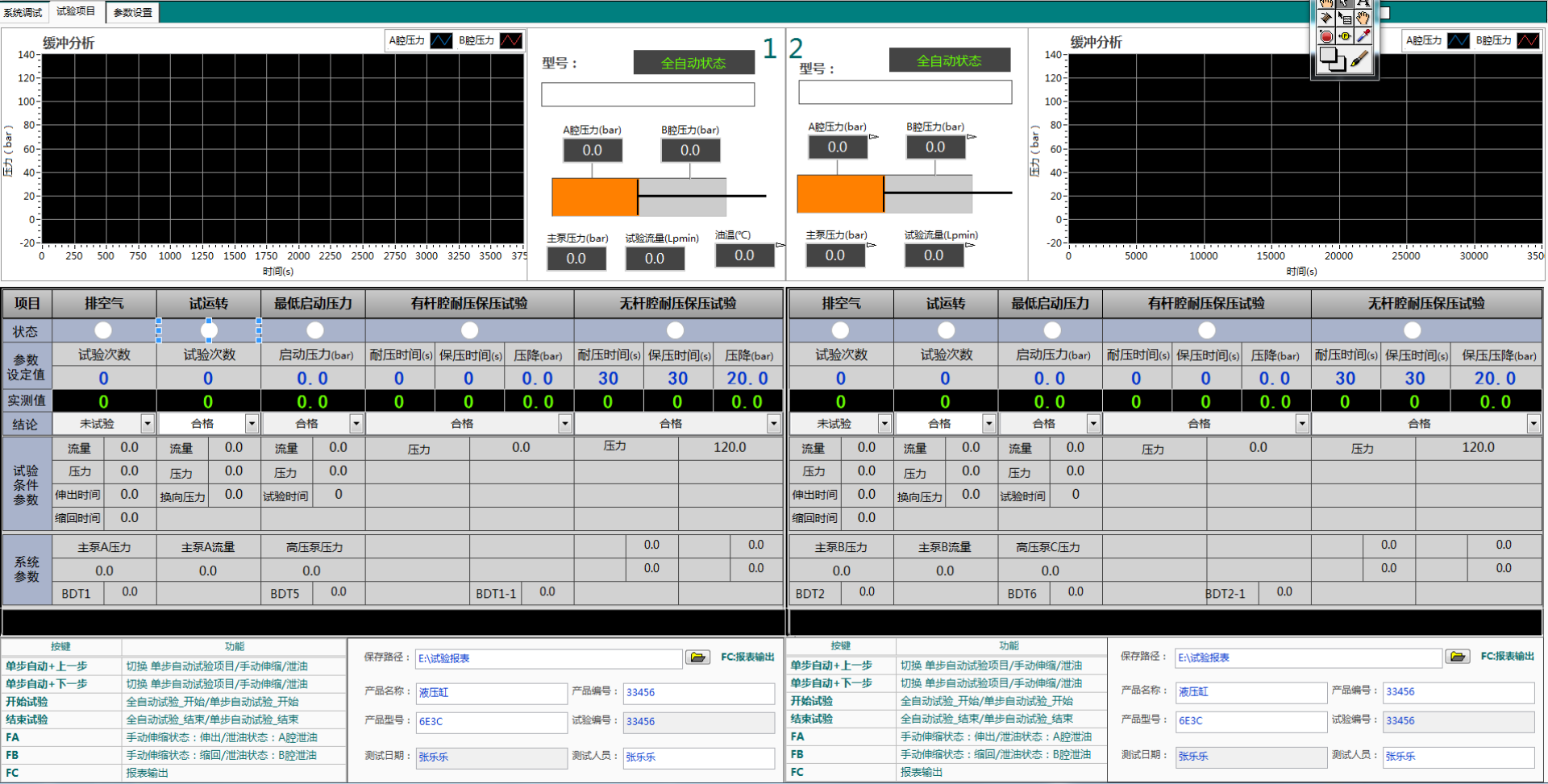
Task: Open left 排空气 conclusion dropdown 未试验
Action: [148, 424]
